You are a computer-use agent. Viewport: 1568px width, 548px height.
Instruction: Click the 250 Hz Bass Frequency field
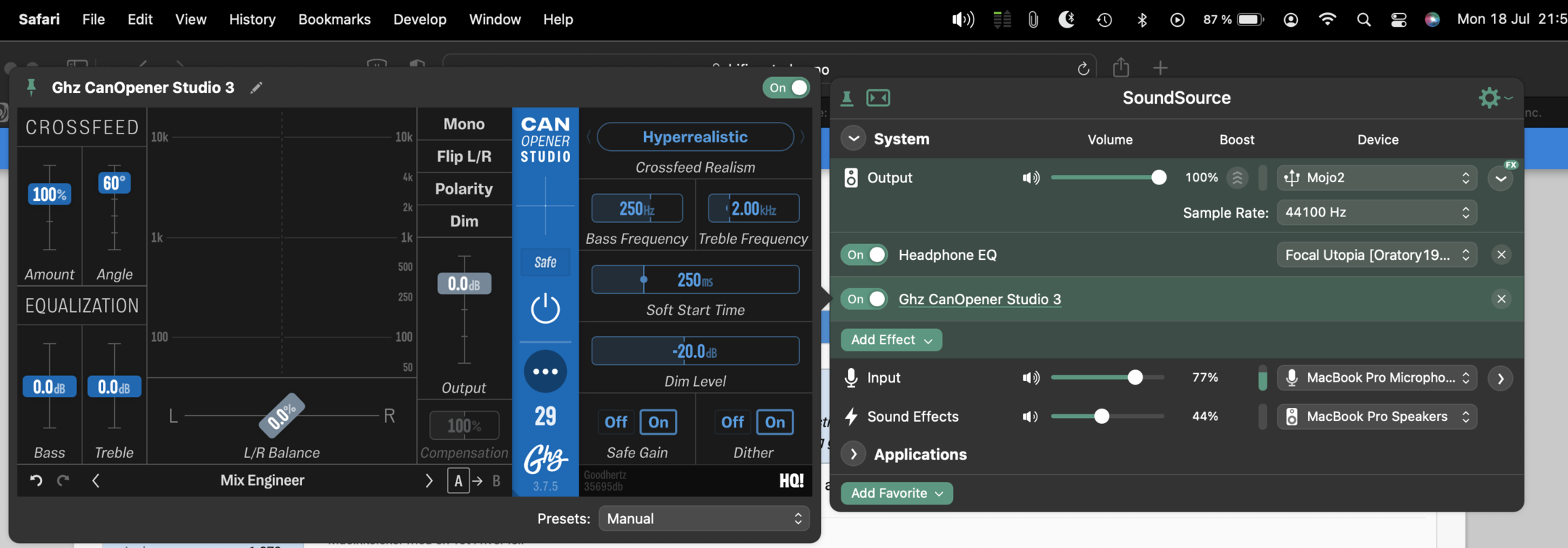pyautogui.click(x=637, y=209)
